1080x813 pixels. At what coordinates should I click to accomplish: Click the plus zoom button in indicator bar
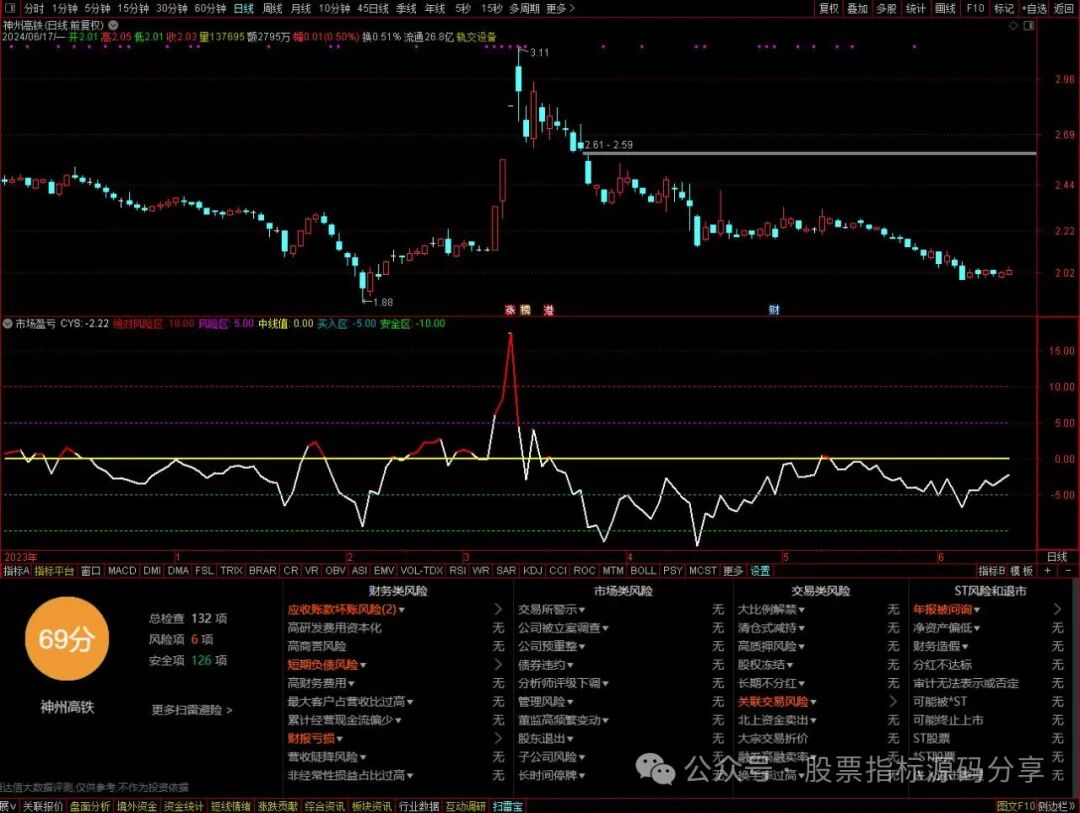click(x=1048, y=570)
